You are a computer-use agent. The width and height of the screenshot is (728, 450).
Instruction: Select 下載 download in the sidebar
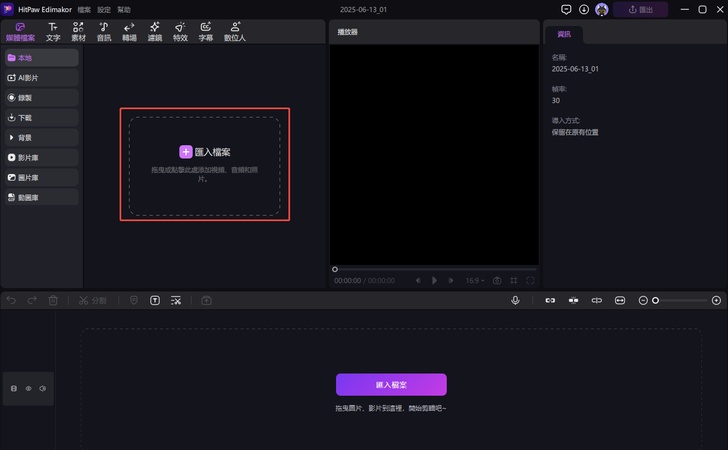click(x=42, y=117)
